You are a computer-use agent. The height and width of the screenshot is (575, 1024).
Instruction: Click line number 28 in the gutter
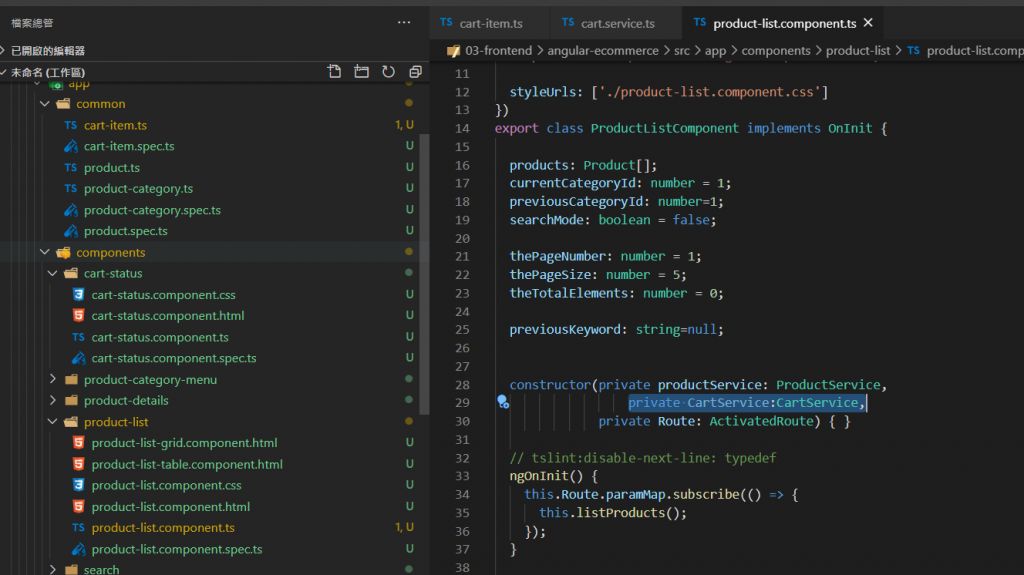coord(461,385)
